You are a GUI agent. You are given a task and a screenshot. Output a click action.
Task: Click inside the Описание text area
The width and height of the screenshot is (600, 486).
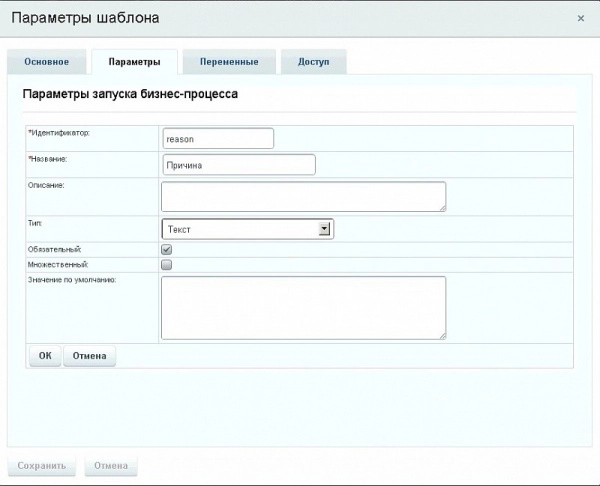pos(302,196)
